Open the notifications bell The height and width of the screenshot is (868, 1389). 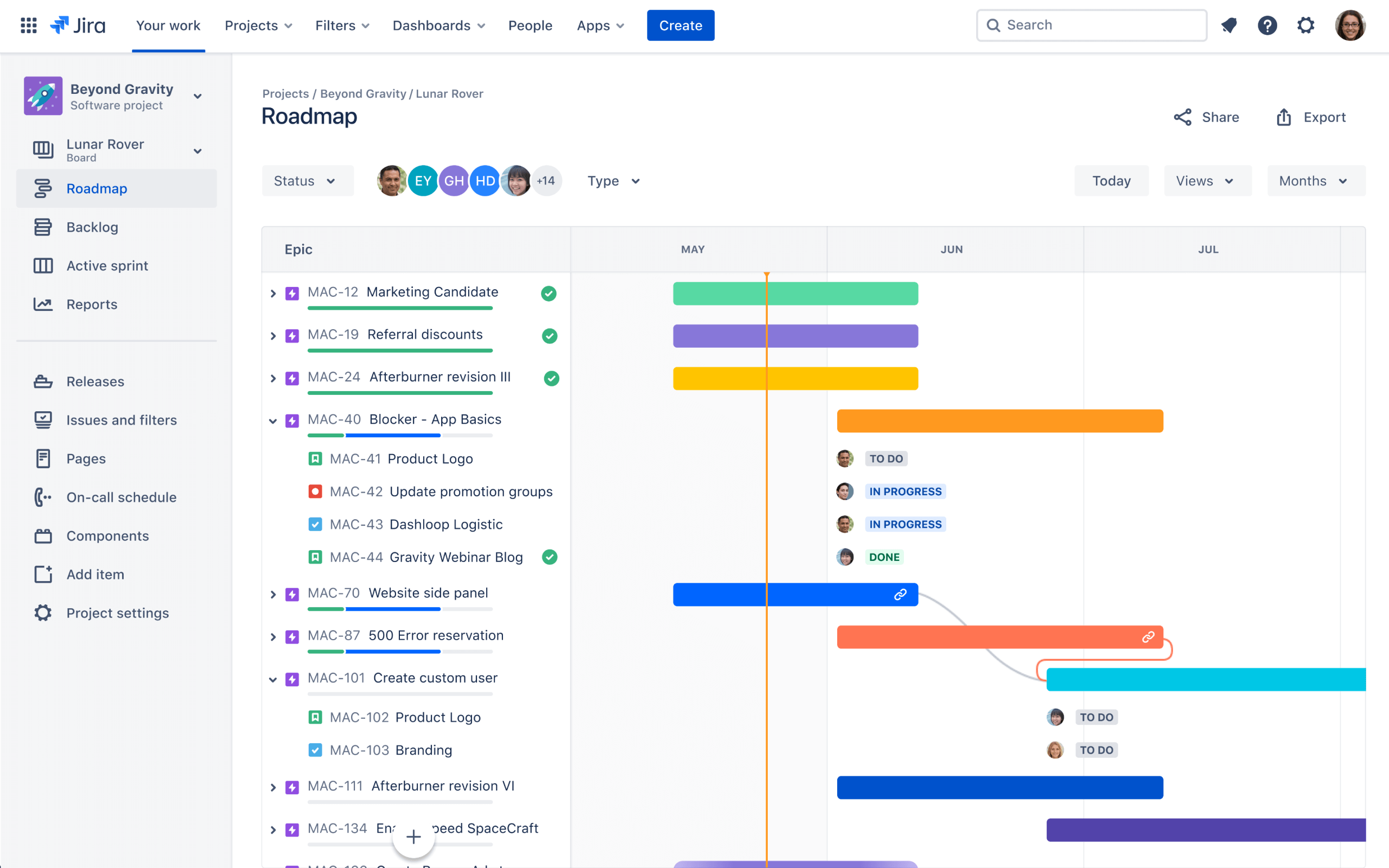pyautogui.click(x=1229, y=25)
